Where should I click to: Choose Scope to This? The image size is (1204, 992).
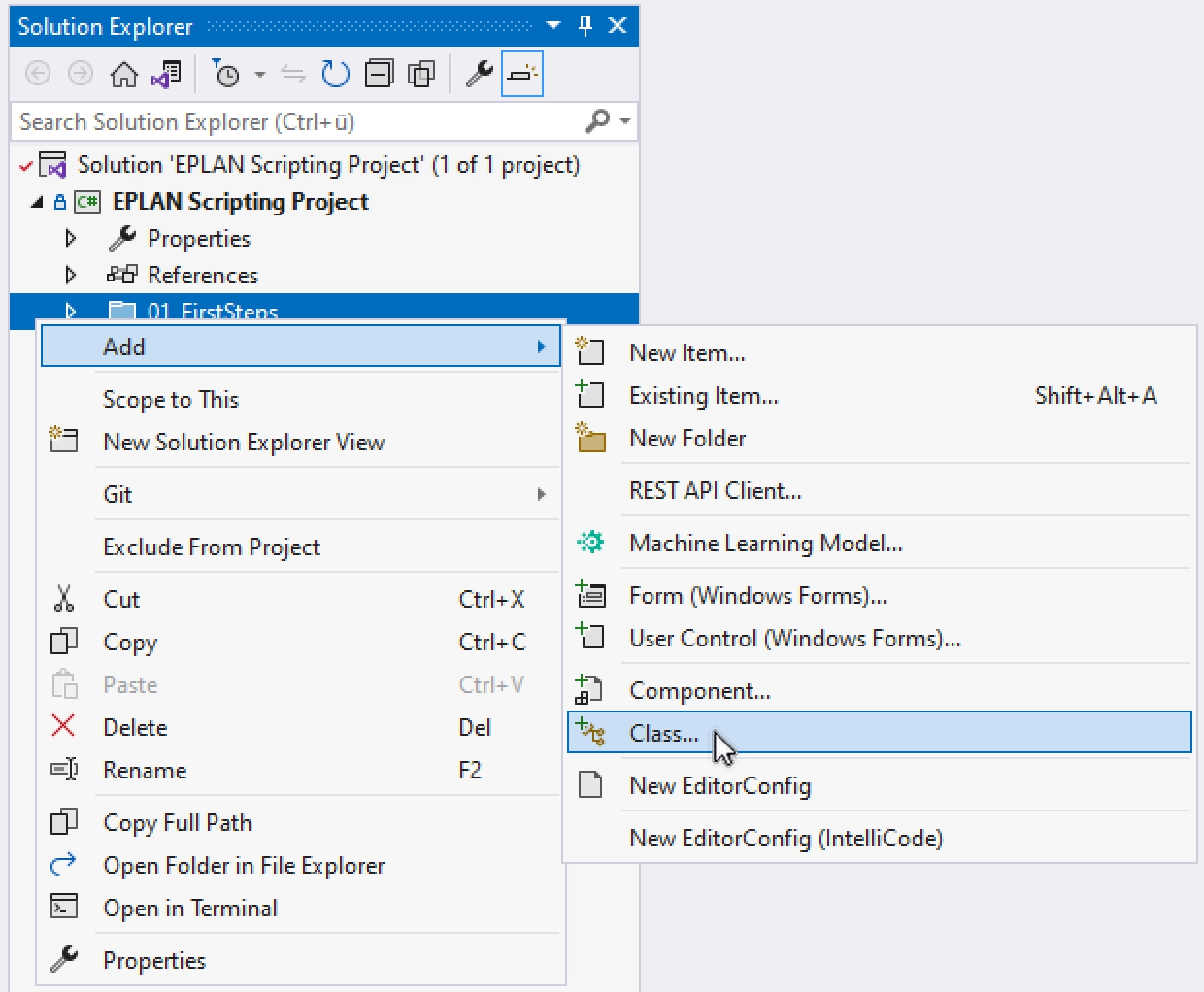pyautogui.click(x=301, y=399)
